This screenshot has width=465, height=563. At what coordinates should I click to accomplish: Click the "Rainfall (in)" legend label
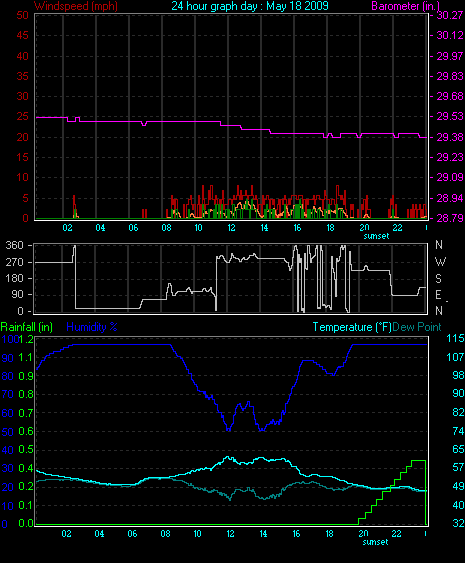pos(27,327)
